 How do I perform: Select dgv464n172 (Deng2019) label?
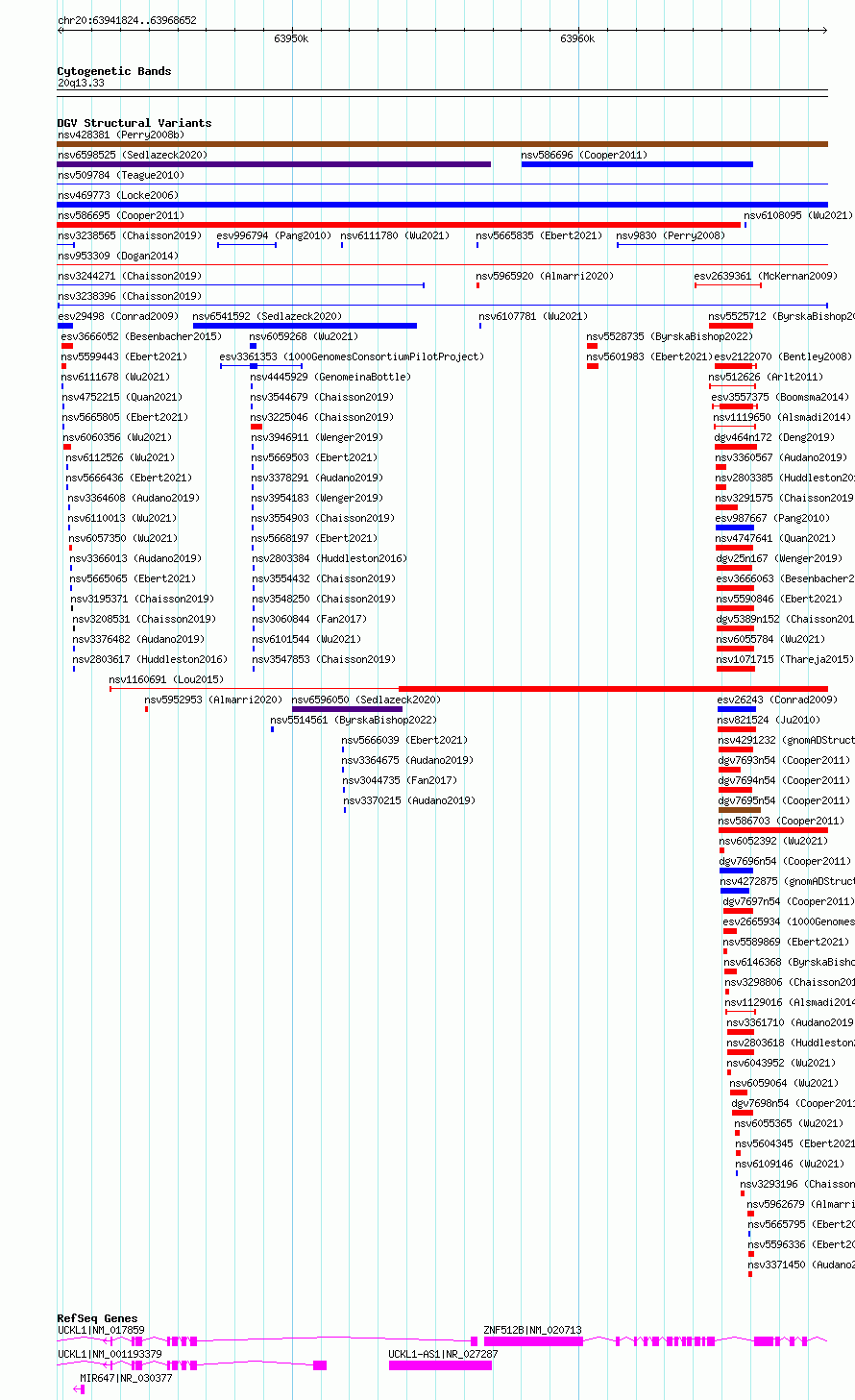774,437
